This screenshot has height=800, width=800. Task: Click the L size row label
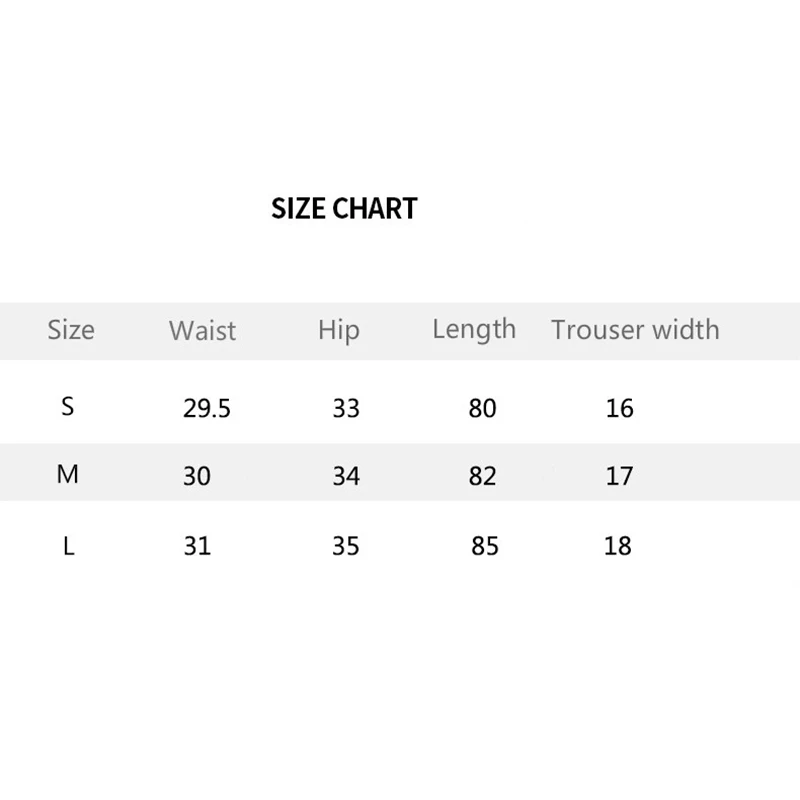(x=68, y=546)
